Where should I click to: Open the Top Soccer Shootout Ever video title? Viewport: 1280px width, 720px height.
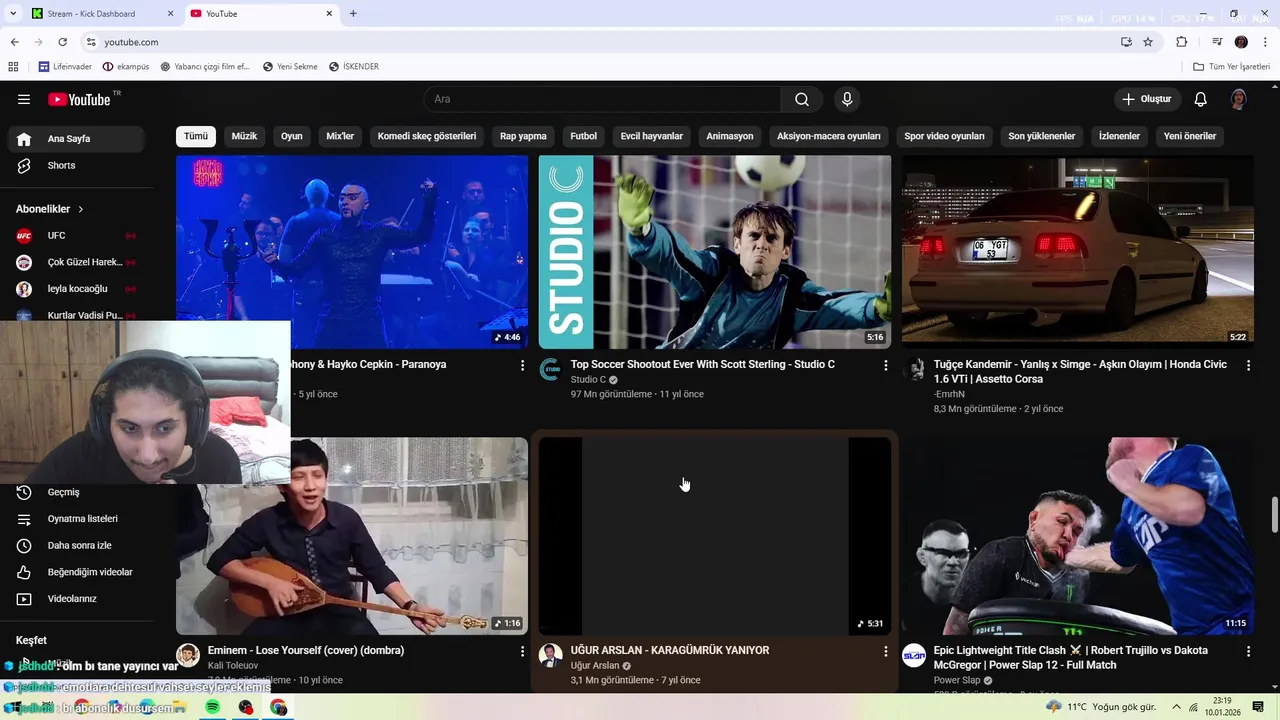(x=703, y=365)
